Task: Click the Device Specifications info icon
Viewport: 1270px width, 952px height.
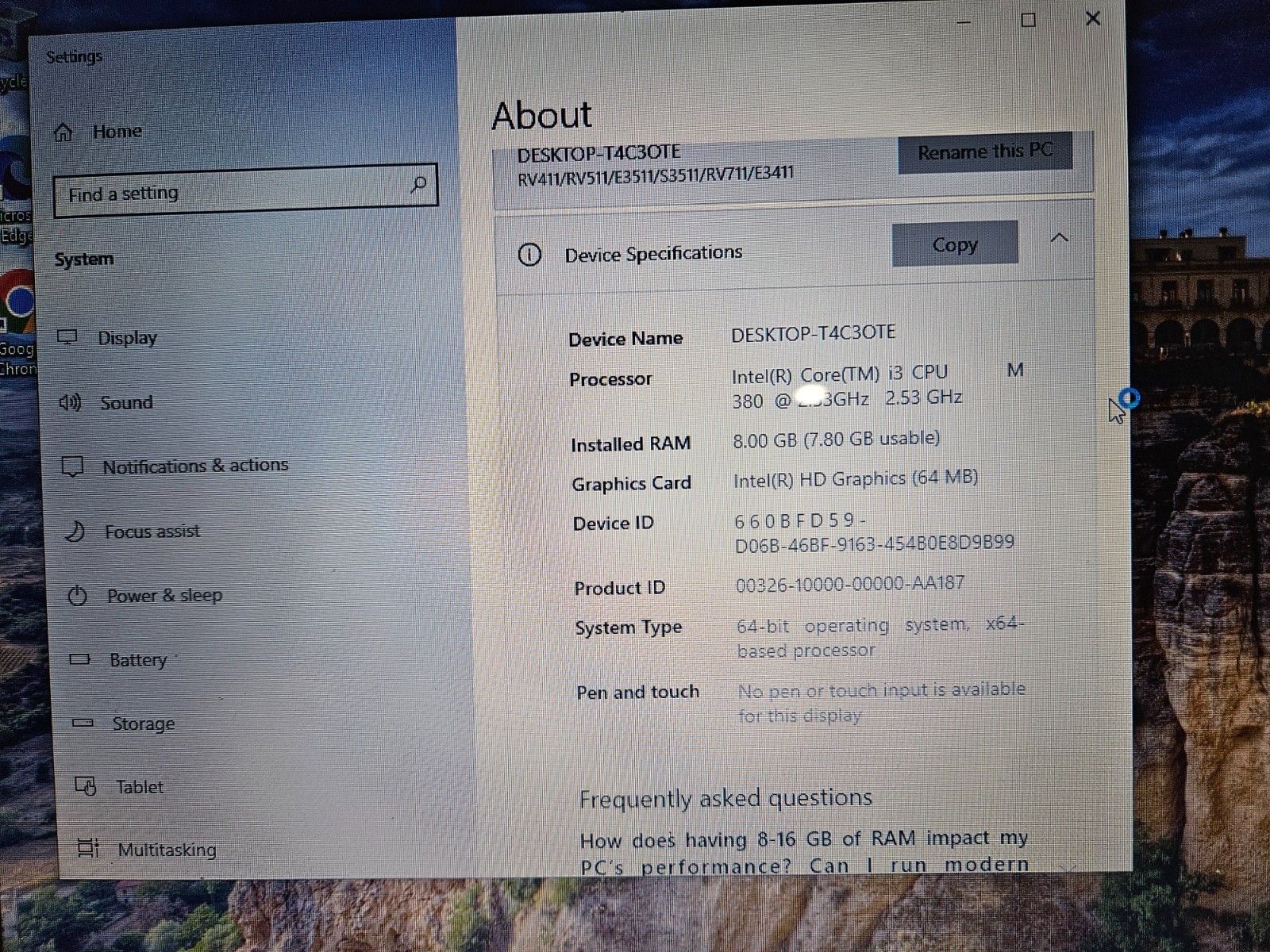Action: pyautogui.click(x=529, y=255)
